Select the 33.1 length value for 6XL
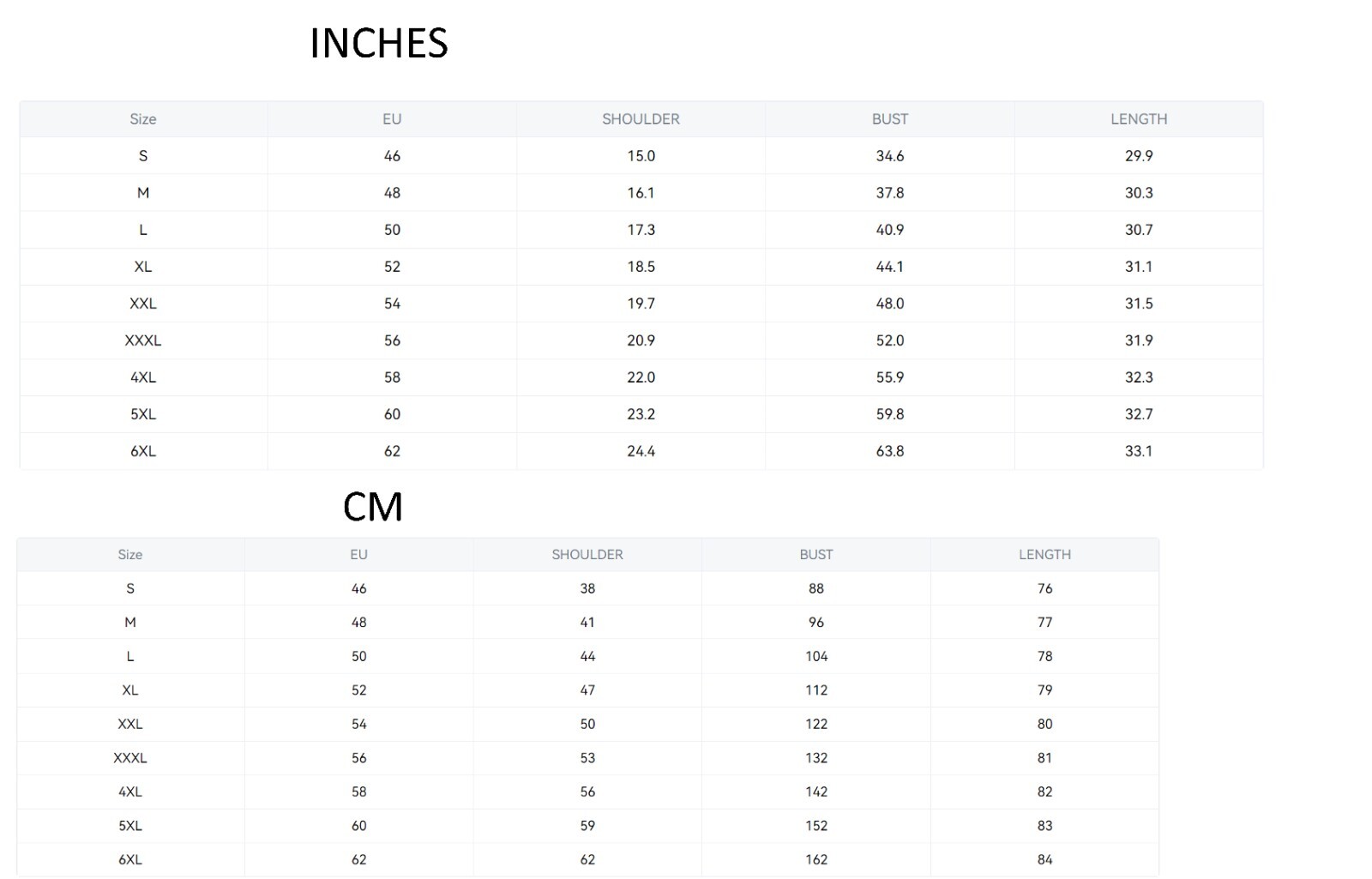This screenshot has width=1372, height=879. click(x=1138, y=451)
